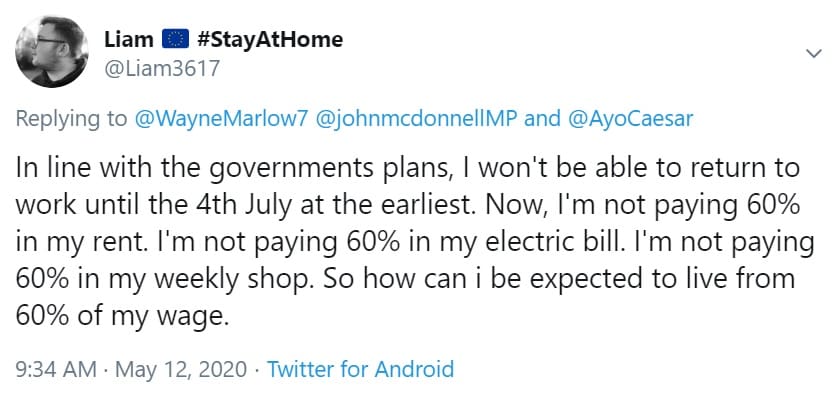Open the @johnmcdonnellMP profile mention
The width and height of the screenshot is (837, 393).
pyautogui.click(x=416, y=119)
